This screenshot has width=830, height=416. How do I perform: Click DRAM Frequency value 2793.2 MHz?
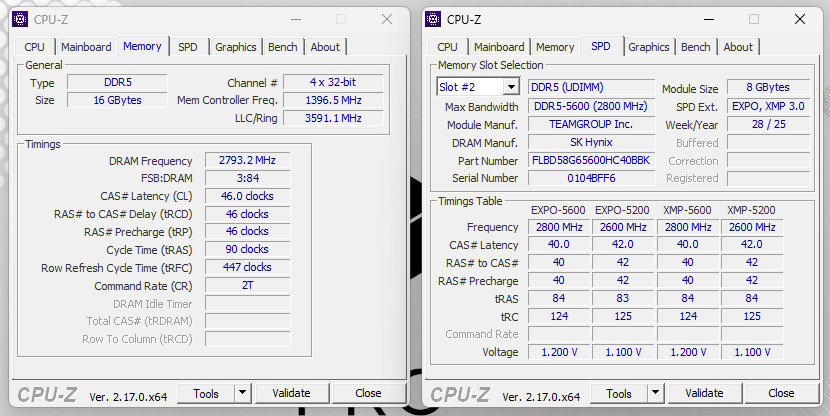[x=247, y=160]
